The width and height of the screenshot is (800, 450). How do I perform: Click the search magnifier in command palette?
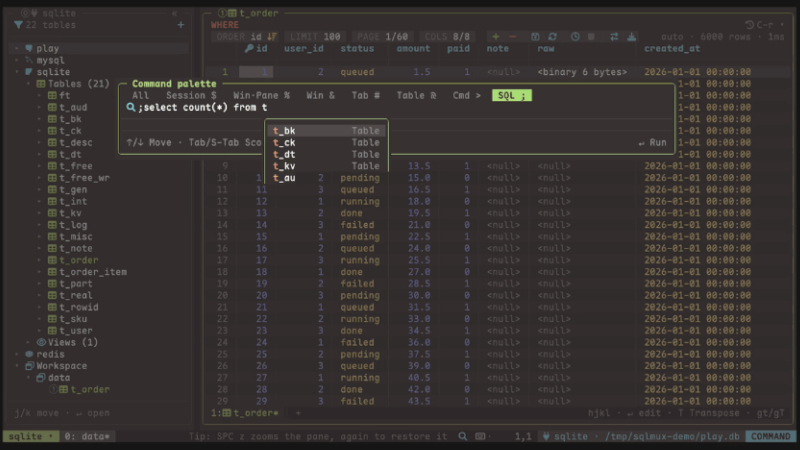131,107
